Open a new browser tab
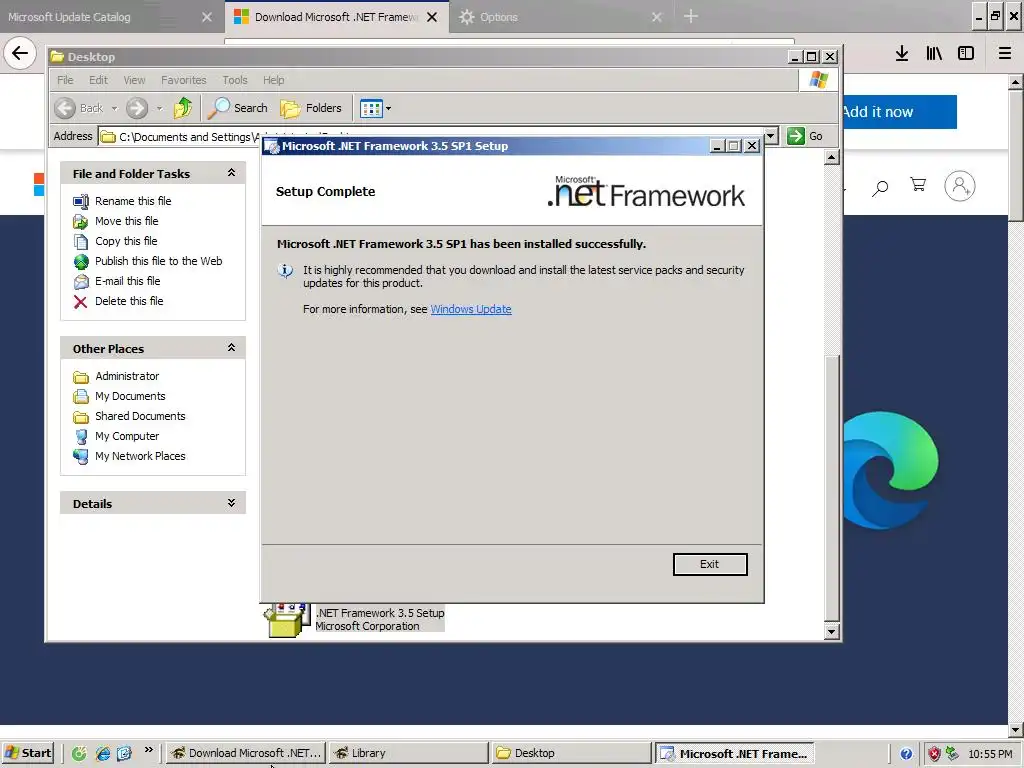Viewport: 1024px width, 768px height. point(690,16)
